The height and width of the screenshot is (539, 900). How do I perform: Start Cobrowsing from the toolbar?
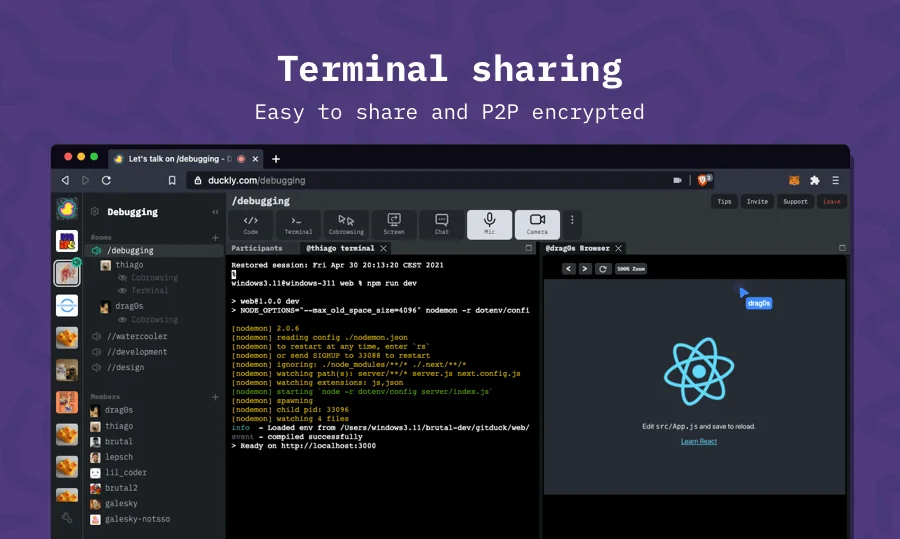pos(346,224)
